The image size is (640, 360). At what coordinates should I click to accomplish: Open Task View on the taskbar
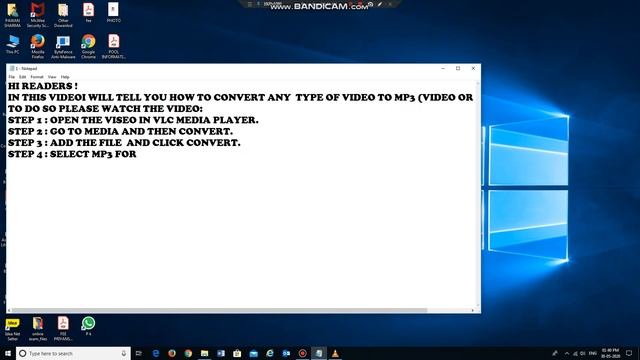point(139,353)
